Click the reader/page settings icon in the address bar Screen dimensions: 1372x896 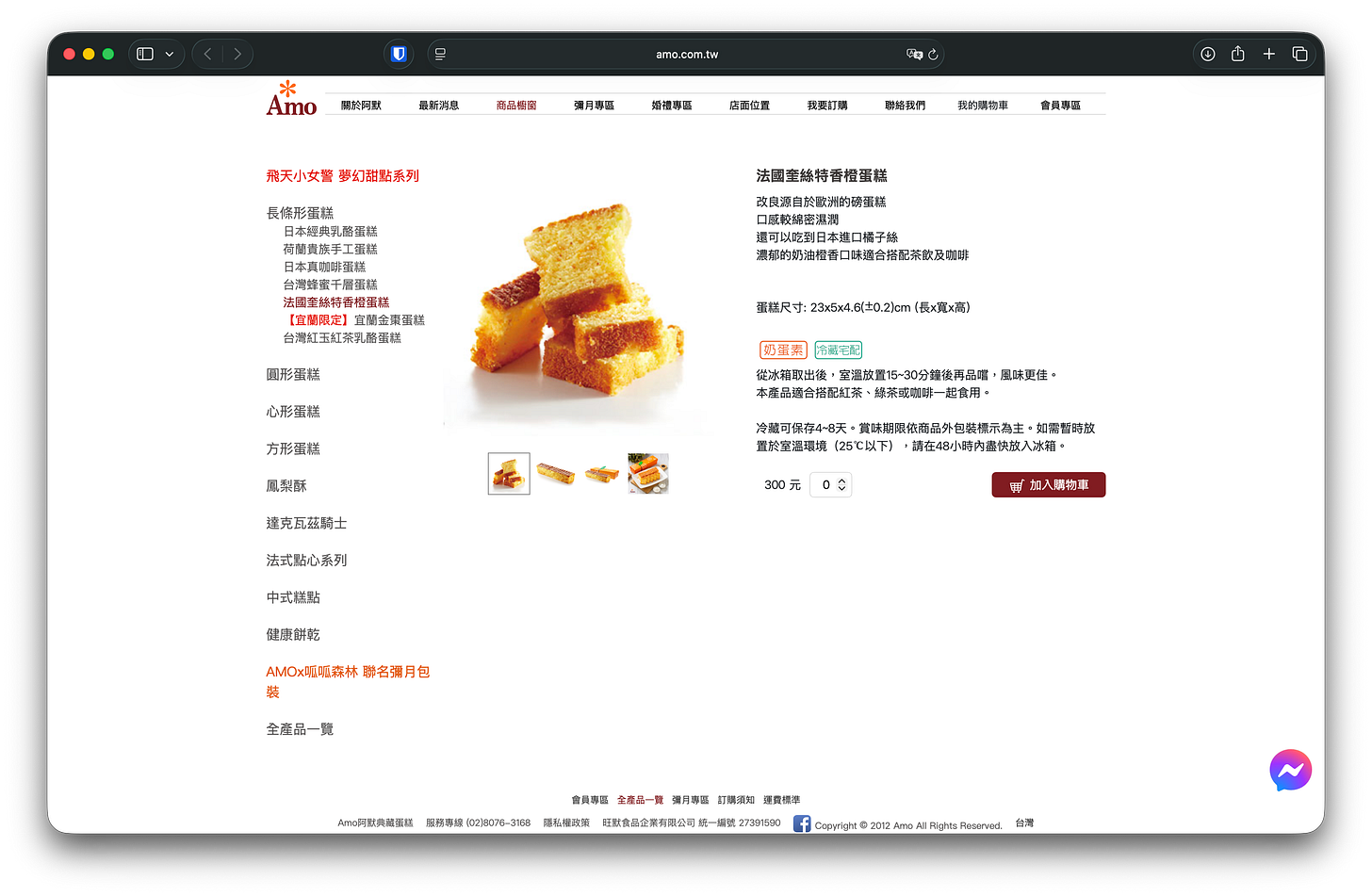click(440, 54)
